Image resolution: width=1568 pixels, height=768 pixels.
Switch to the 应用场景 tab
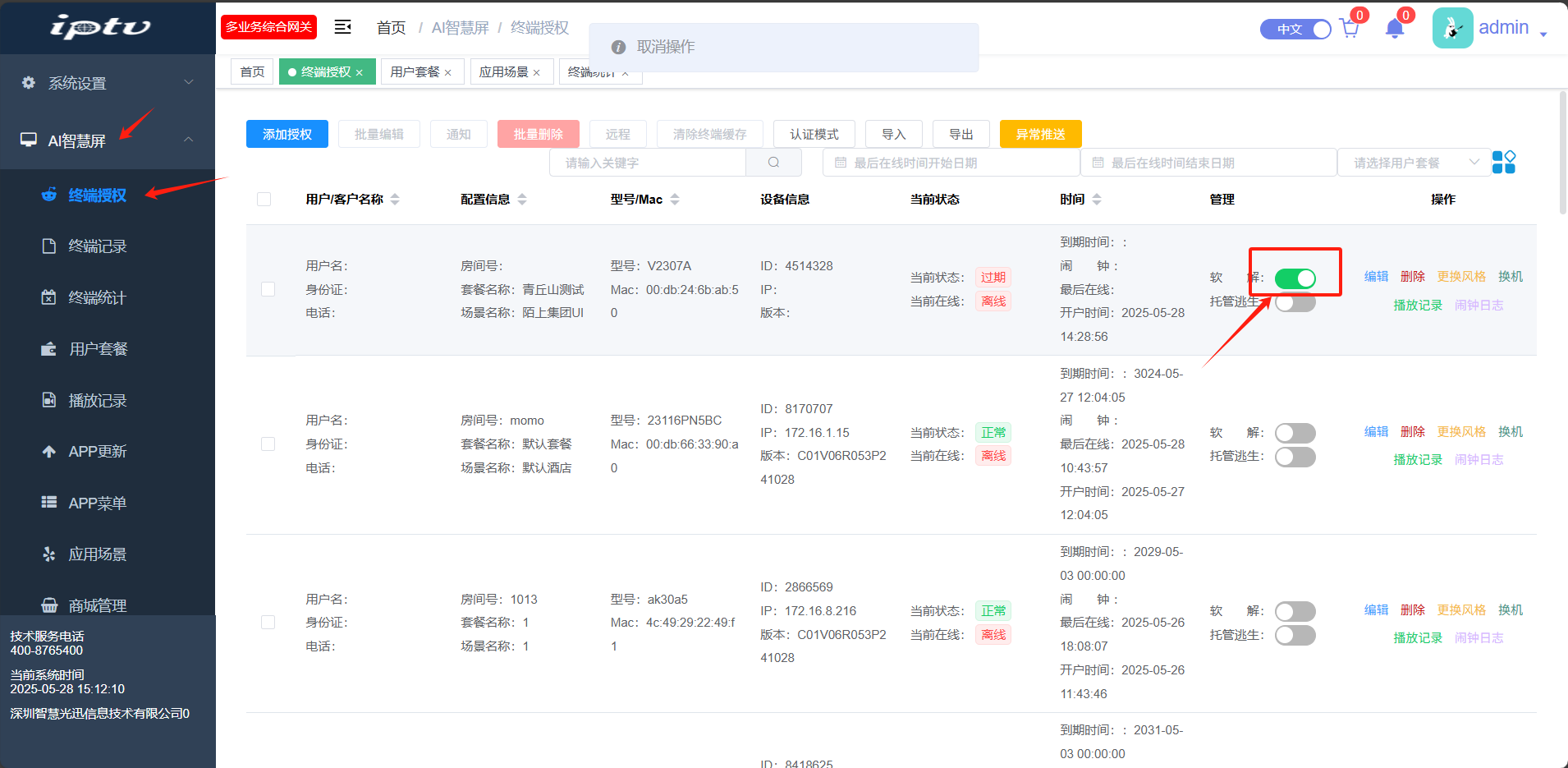click(x=503, y=72)
